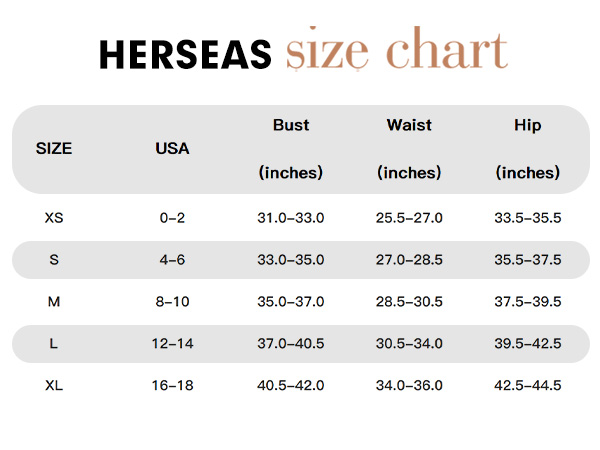Viewport: 600px width, 450px height.
Task: Click the waist value 25.5–27.0
Action: [409, 218]
